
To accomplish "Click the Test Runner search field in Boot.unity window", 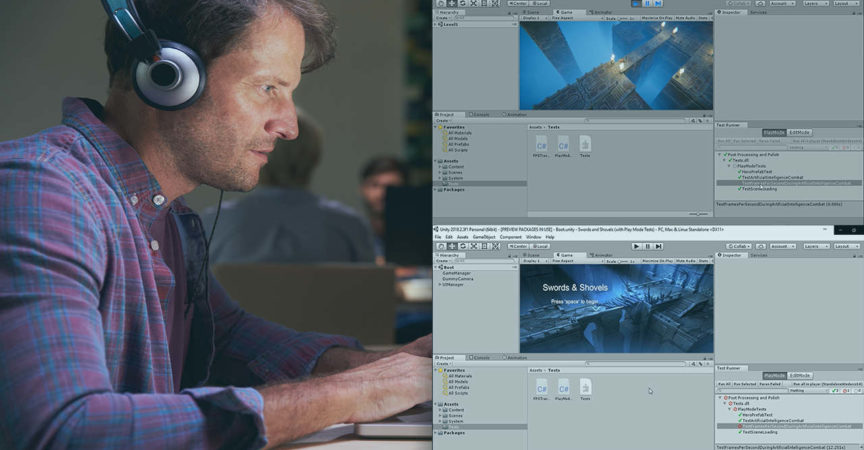I will [752, 391].
